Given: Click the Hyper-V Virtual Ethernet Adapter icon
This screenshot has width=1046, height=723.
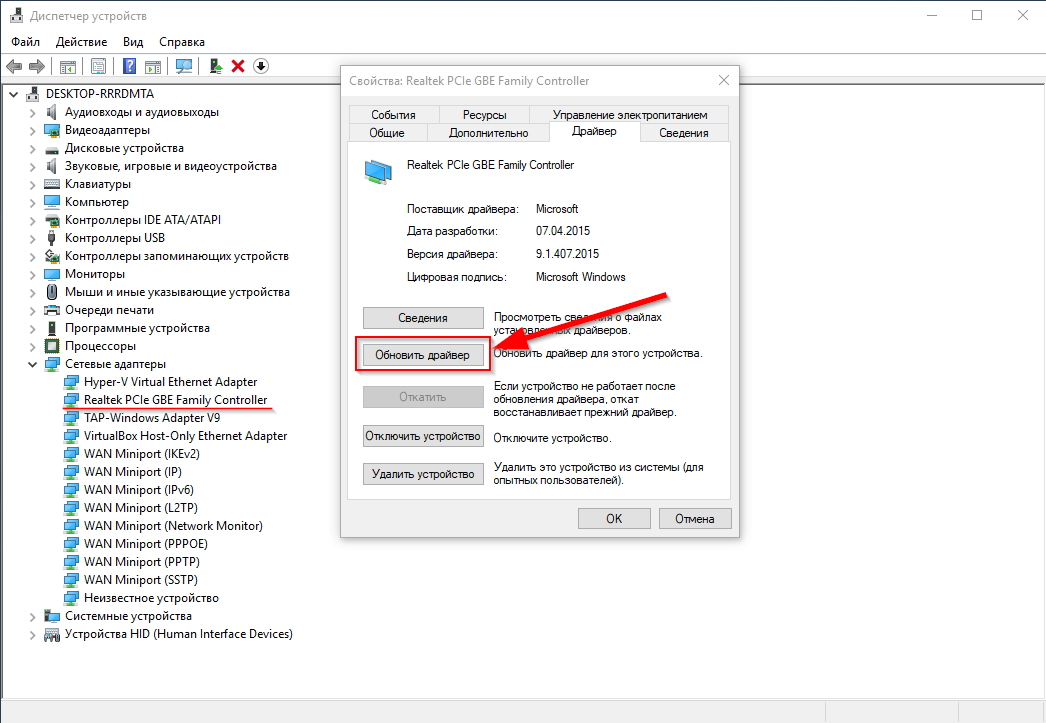Looking at the screenshot, I should 71,382.
